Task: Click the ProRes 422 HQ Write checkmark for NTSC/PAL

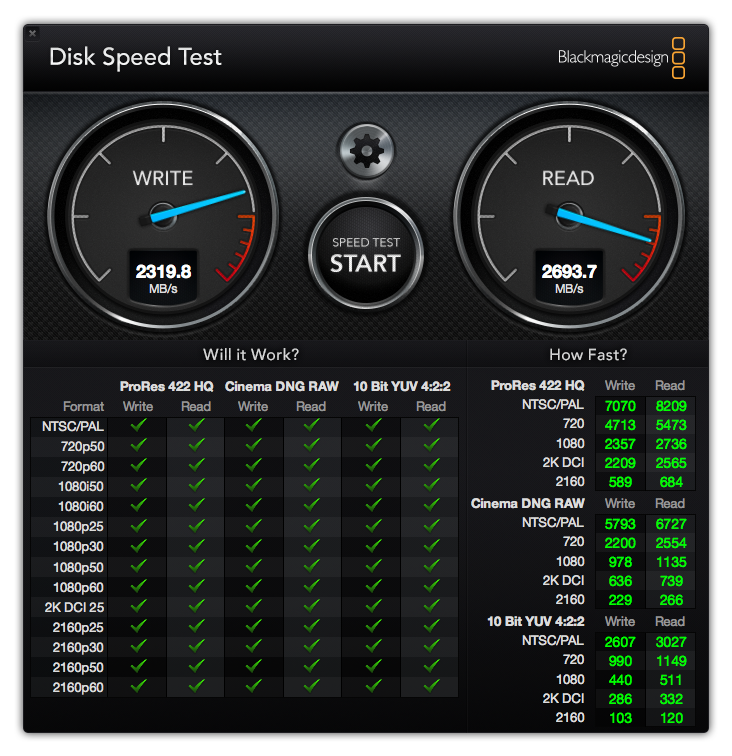Action: click(138, 425)
